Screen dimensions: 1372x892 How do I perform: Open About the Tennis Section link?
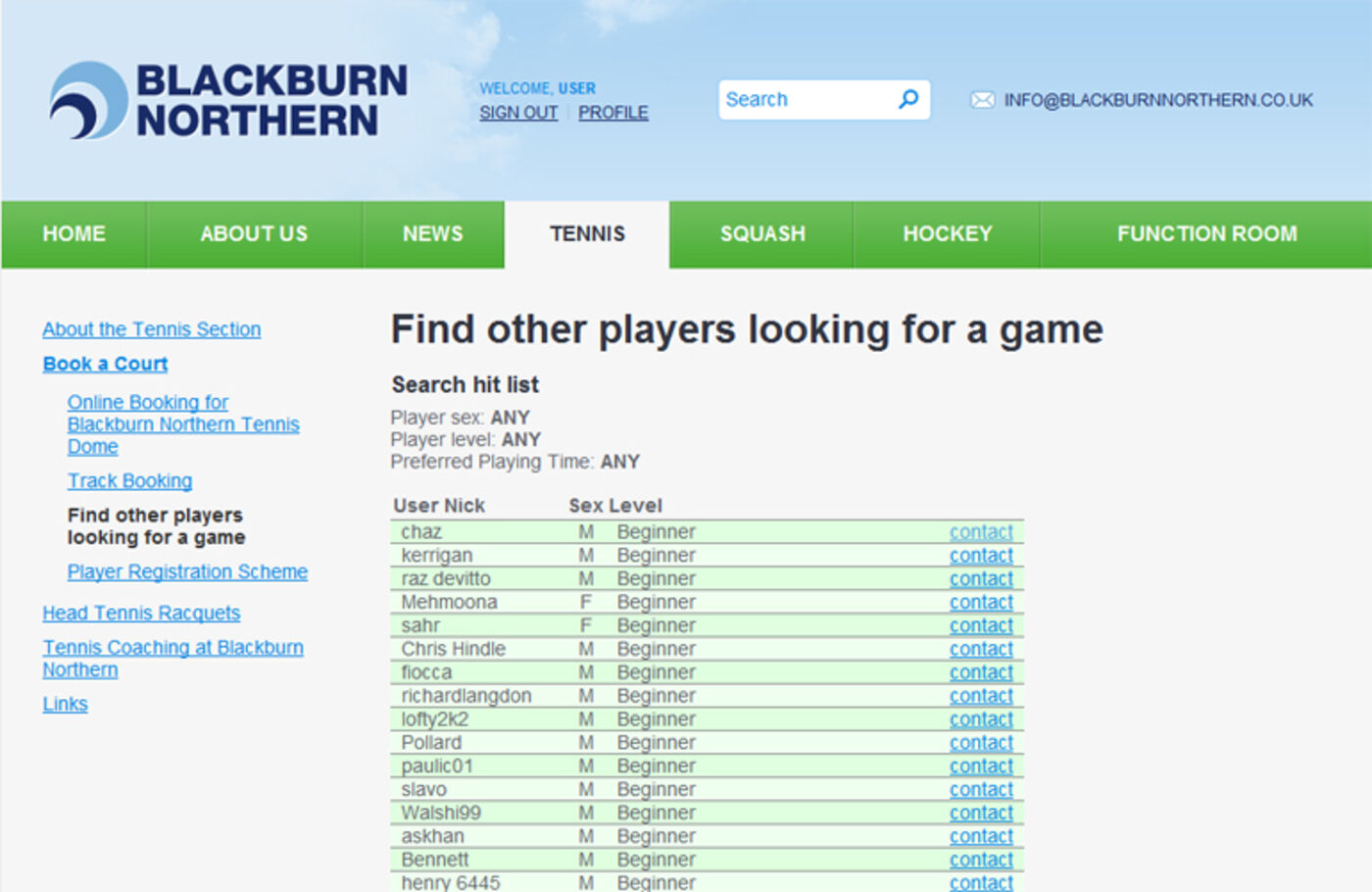pos(152,329)
